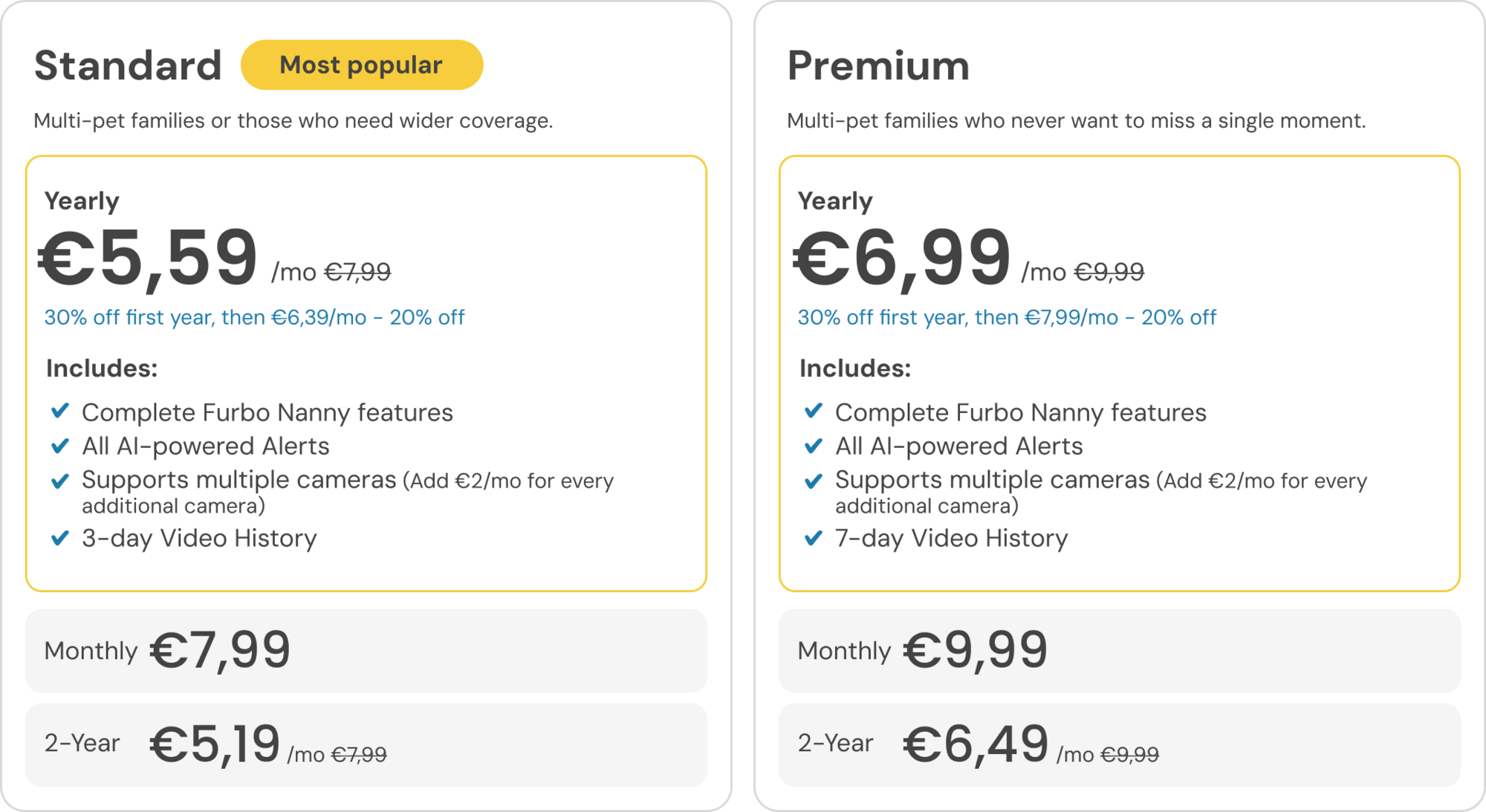Image resolution: width=1486 pixels, height=812 pixels.
Task: Click the Most popular badge
Action: (x=362, y=65)
